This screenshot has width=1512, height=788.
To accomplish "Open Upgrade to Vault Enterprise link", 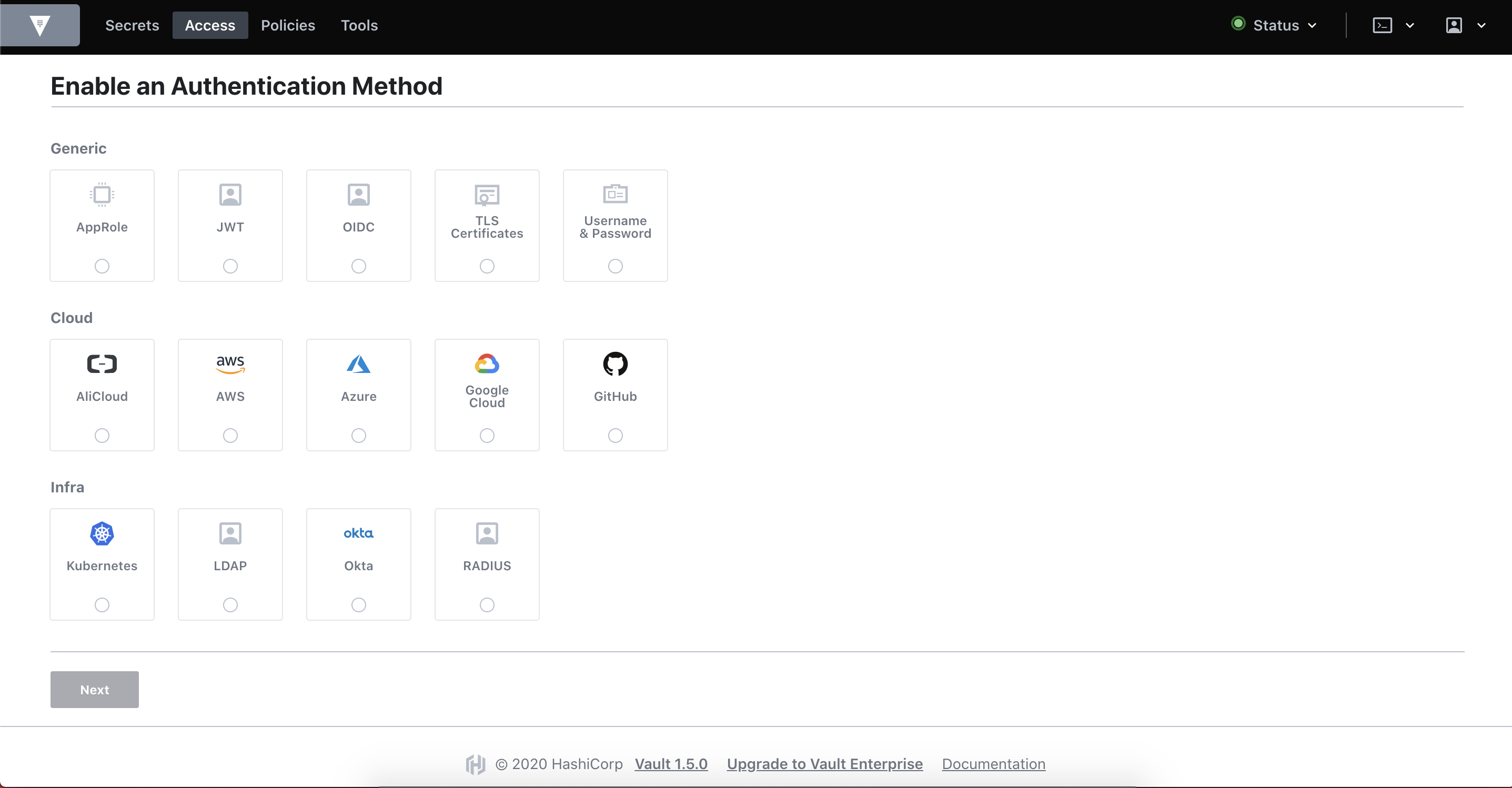I will [824, 763].
